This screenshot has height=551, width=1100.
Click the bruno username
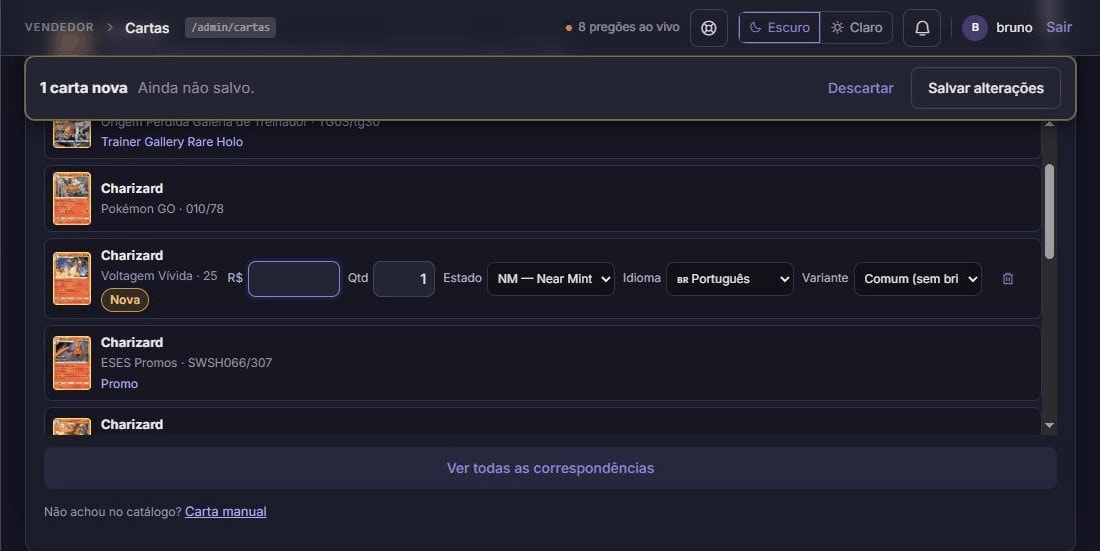tap(1014, 27)
